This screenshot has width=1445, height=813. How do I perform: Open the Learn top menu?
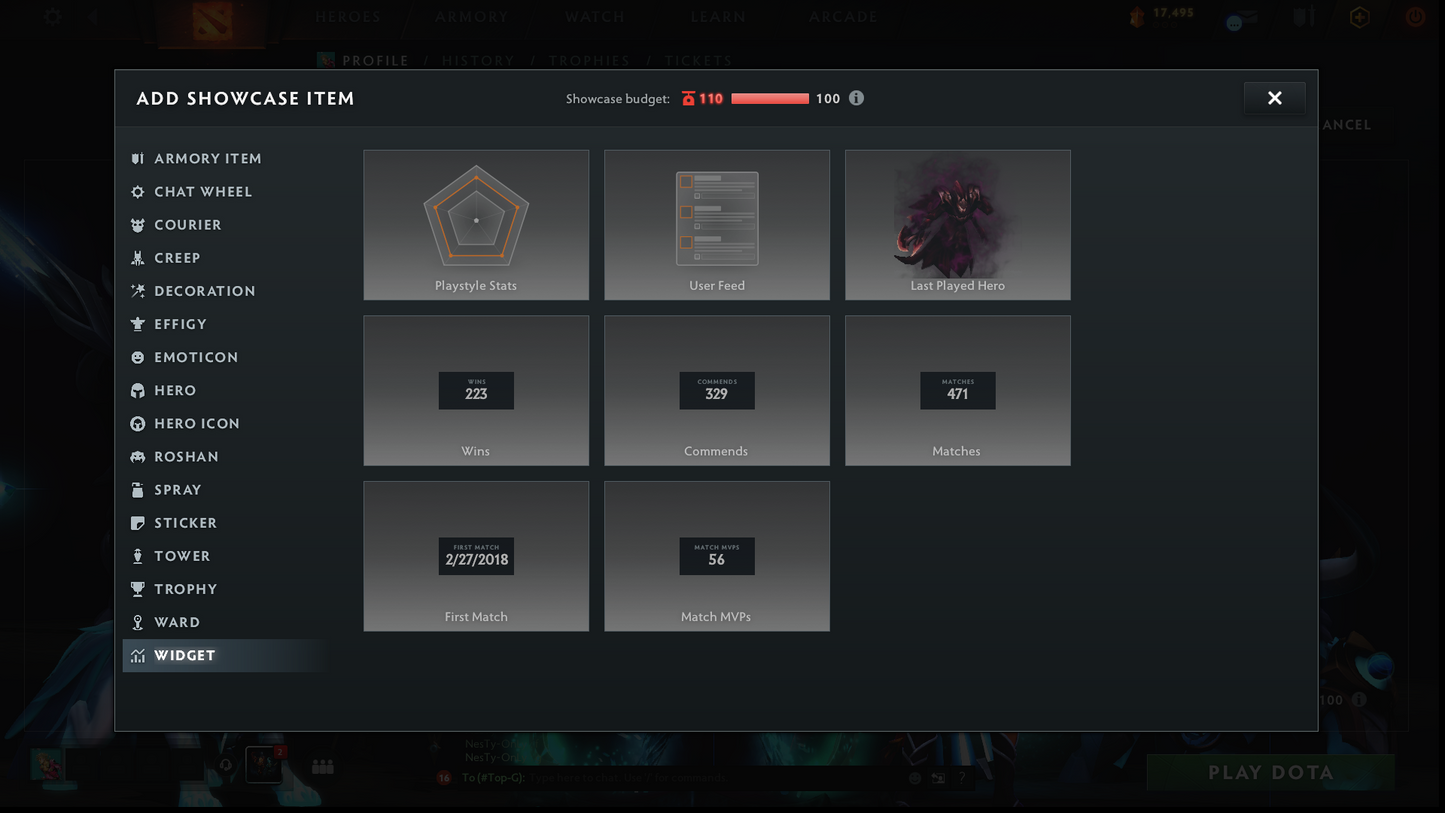coord(718,17)
